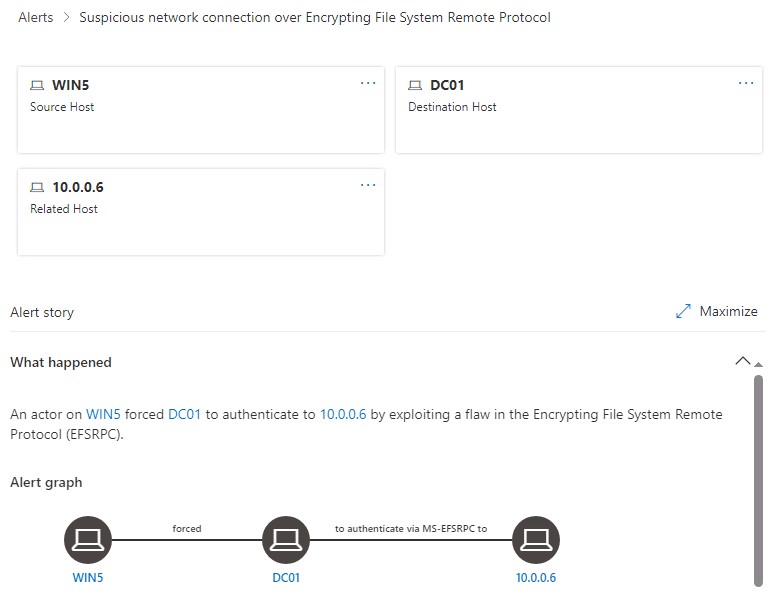Click the alert title breadcrumb item
Image resolution: width=777 pixels, height=613 pixels.
click(x=314, y=17)
